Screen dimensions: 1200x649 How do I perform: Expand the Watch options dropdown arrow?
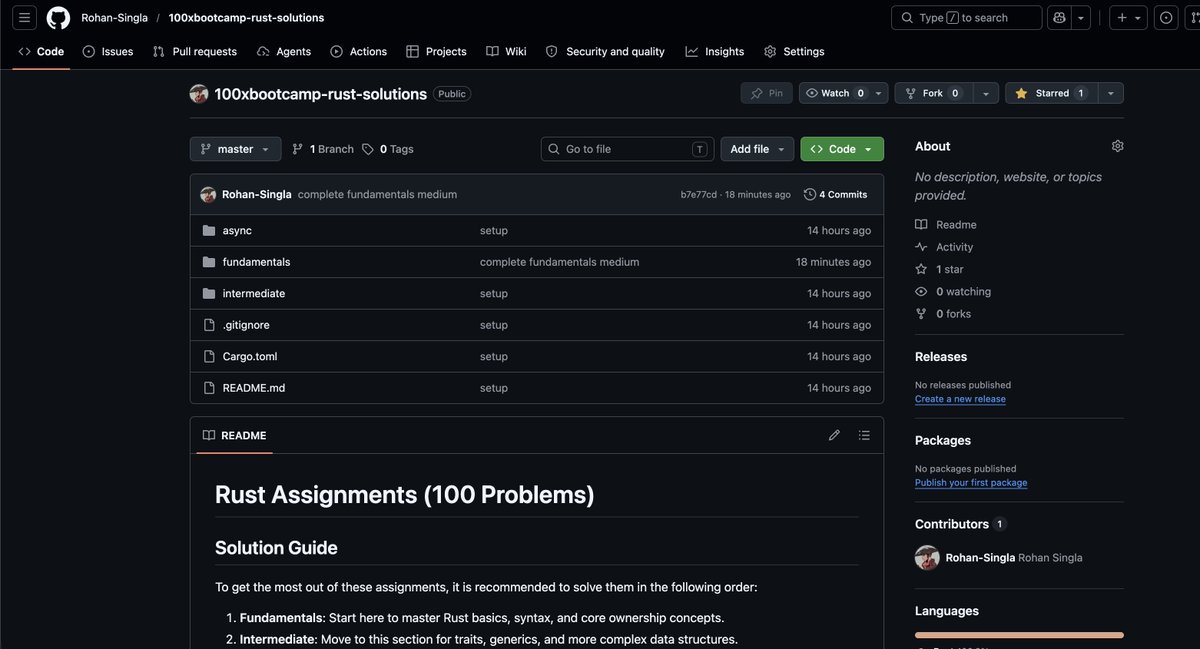pyautogui.click(x=879, y=93)
